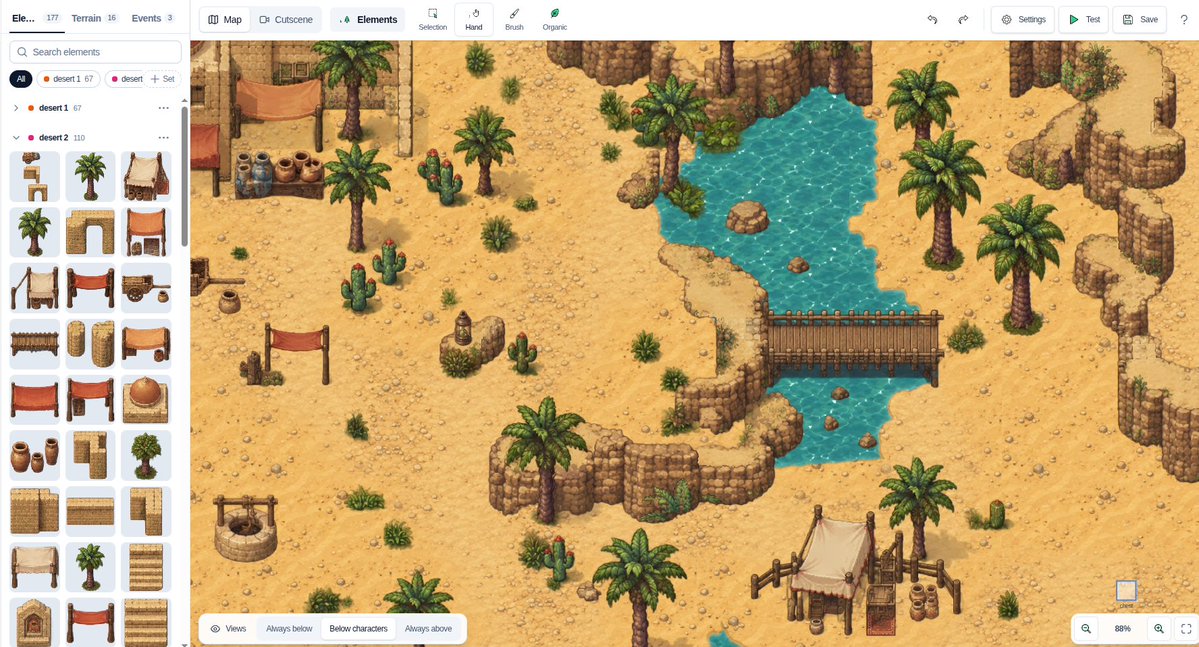Pick the two round towers element
This screenshot has width=1199, height=647.
90,344
